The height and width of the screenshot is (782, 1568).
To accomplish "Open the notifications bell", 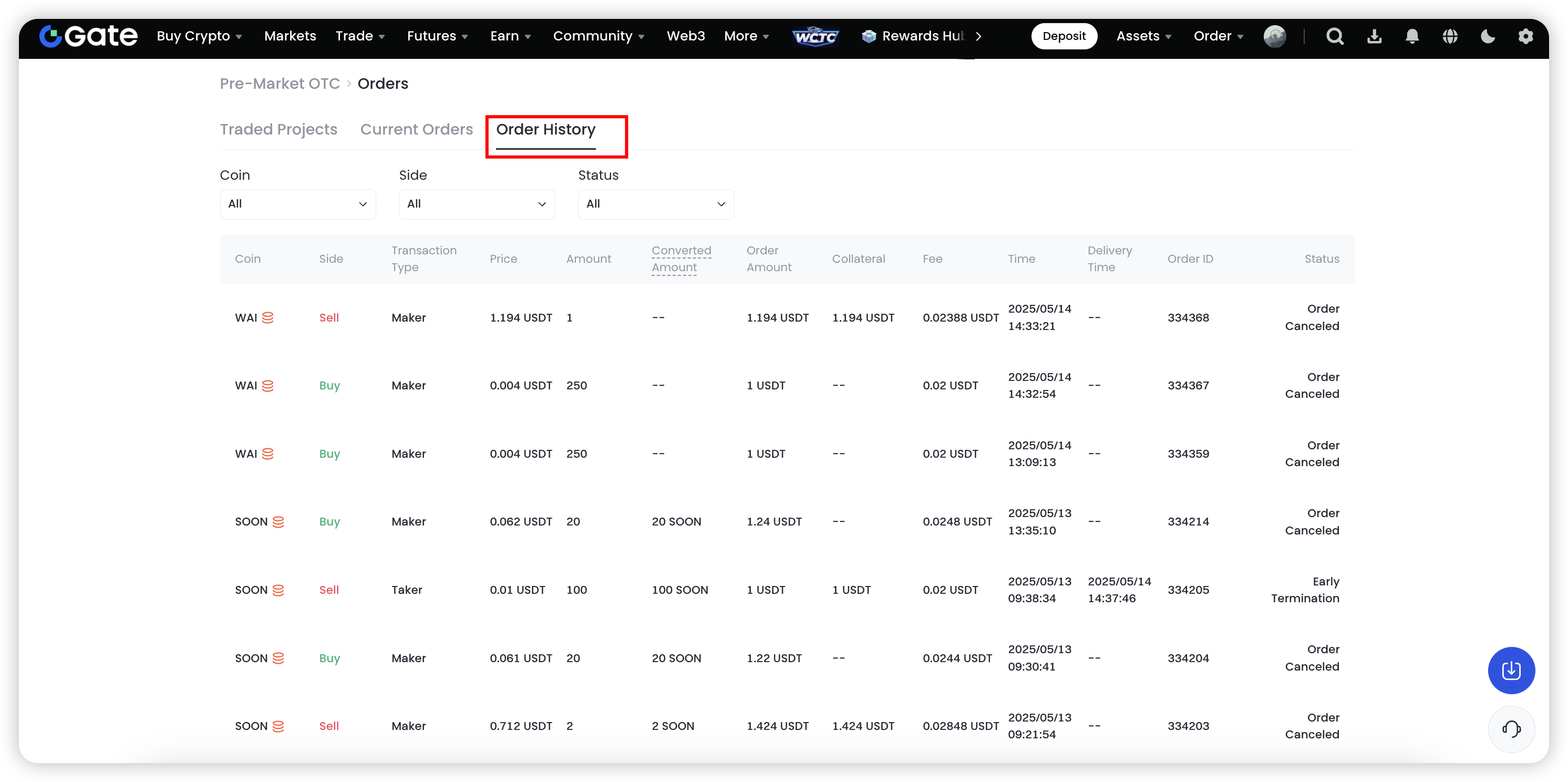I will click(1411, 36).
